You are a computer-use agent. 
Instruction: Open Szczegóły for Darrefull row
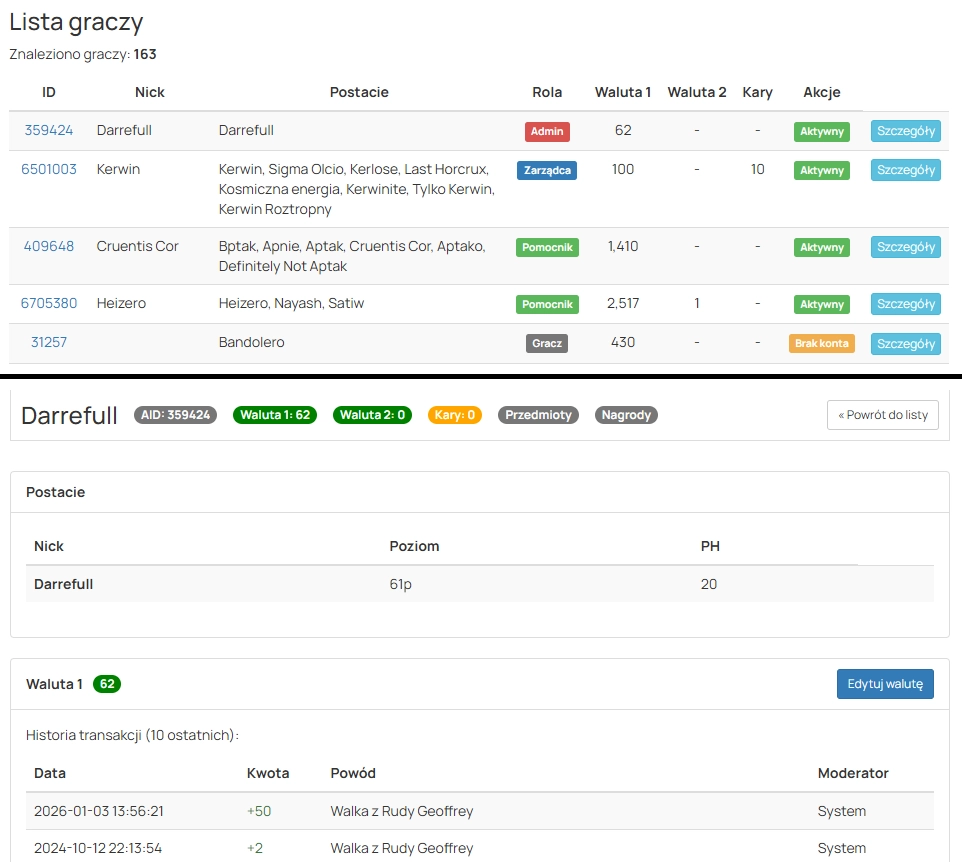[905, 131]
